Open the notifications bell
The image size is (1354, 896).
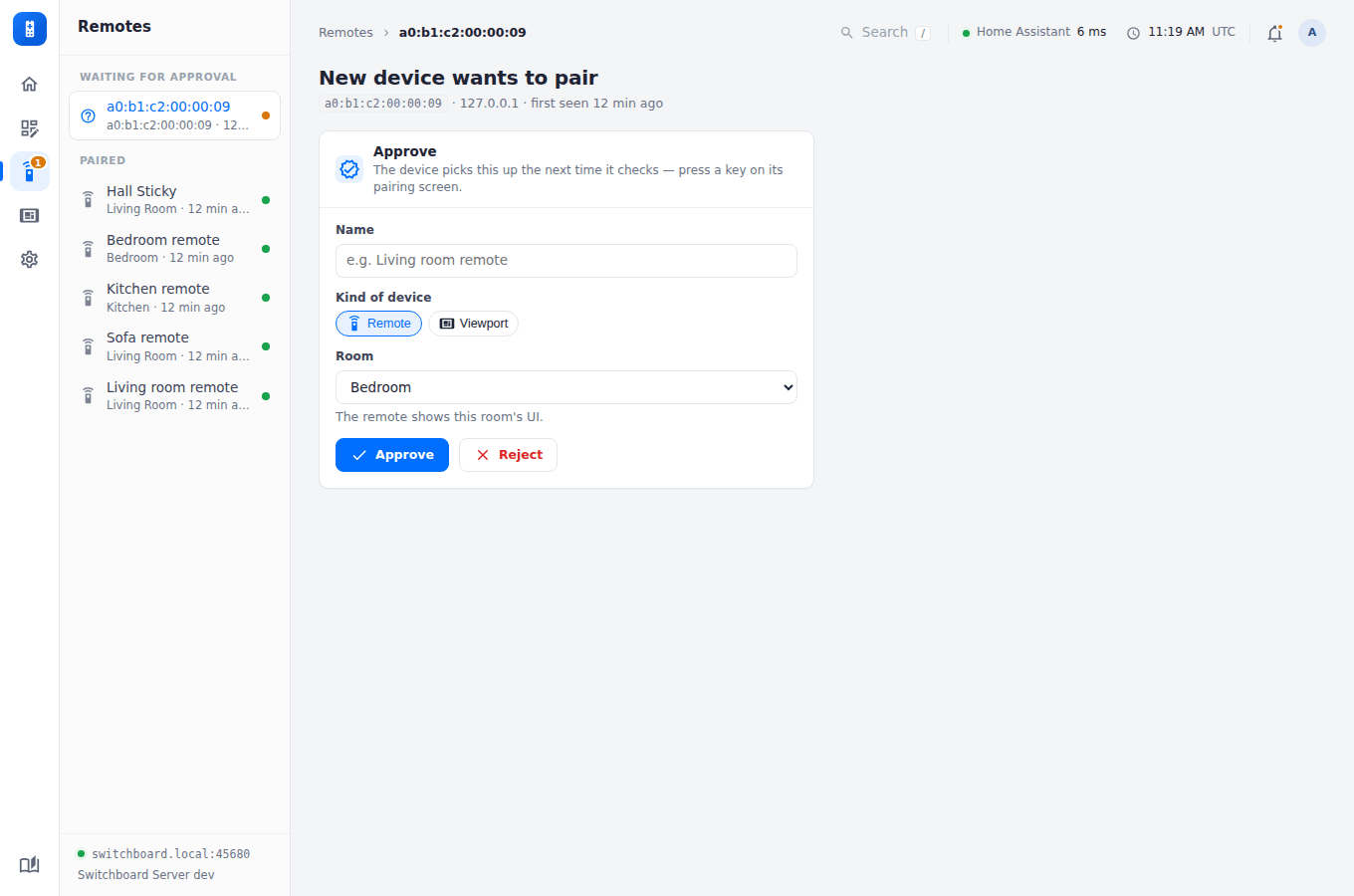[x=1274, y=33]
